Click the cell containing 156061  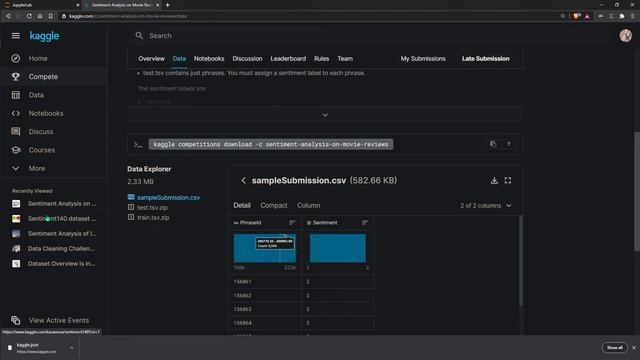pyautogui.click(x=265, y=282)
